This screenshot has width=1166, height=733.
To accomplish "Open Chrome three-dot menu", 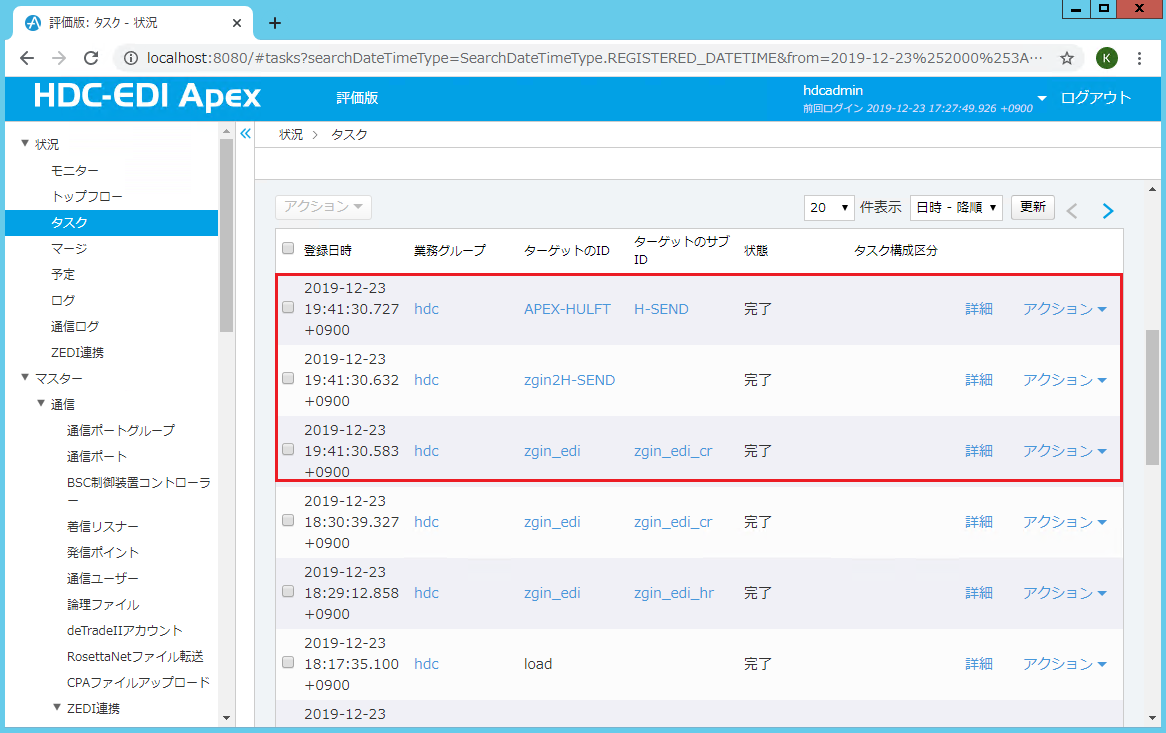I will pyautogui.click(x=1139, y=58).
